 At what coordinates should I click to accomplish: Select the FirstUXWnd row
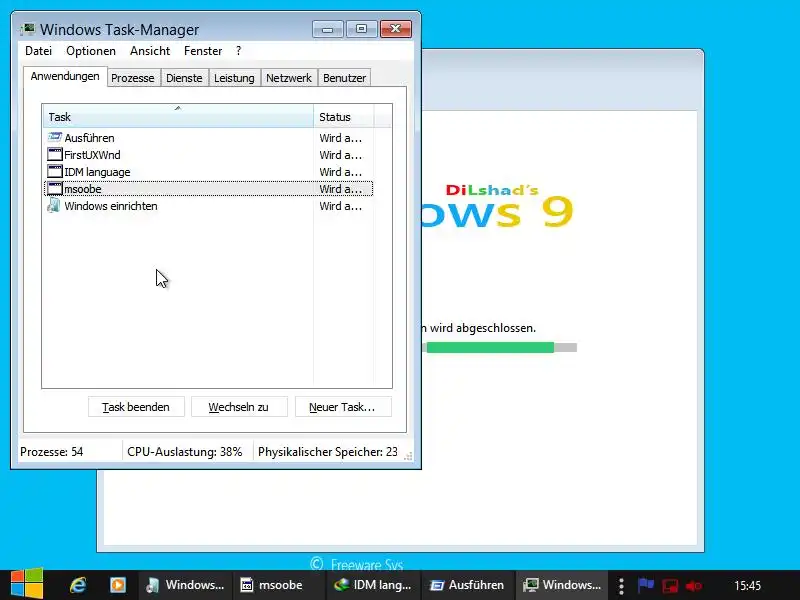[x=209, y=155]
